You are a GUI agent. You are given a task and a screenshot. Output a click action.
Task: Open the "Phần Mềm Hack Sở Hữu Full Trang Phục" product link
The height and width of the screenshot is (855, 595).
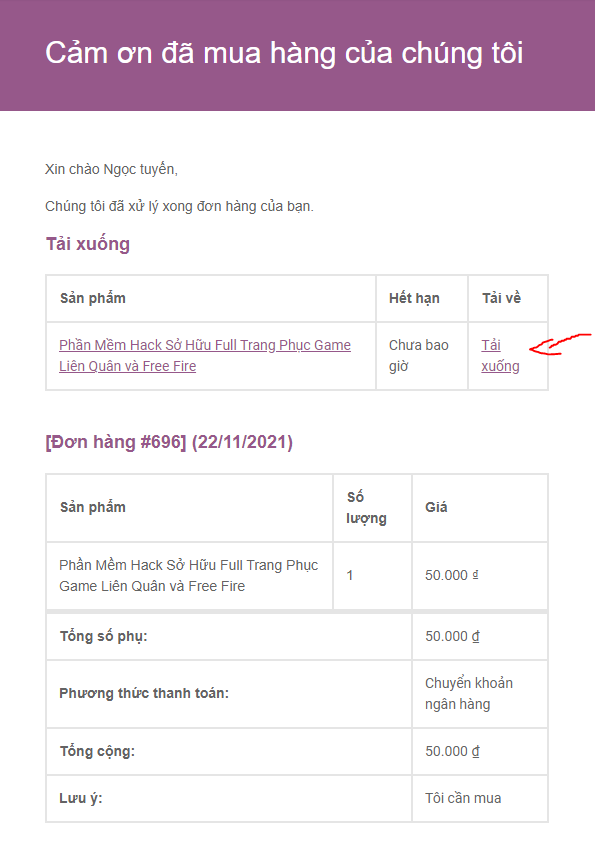(x=205, y=356)
